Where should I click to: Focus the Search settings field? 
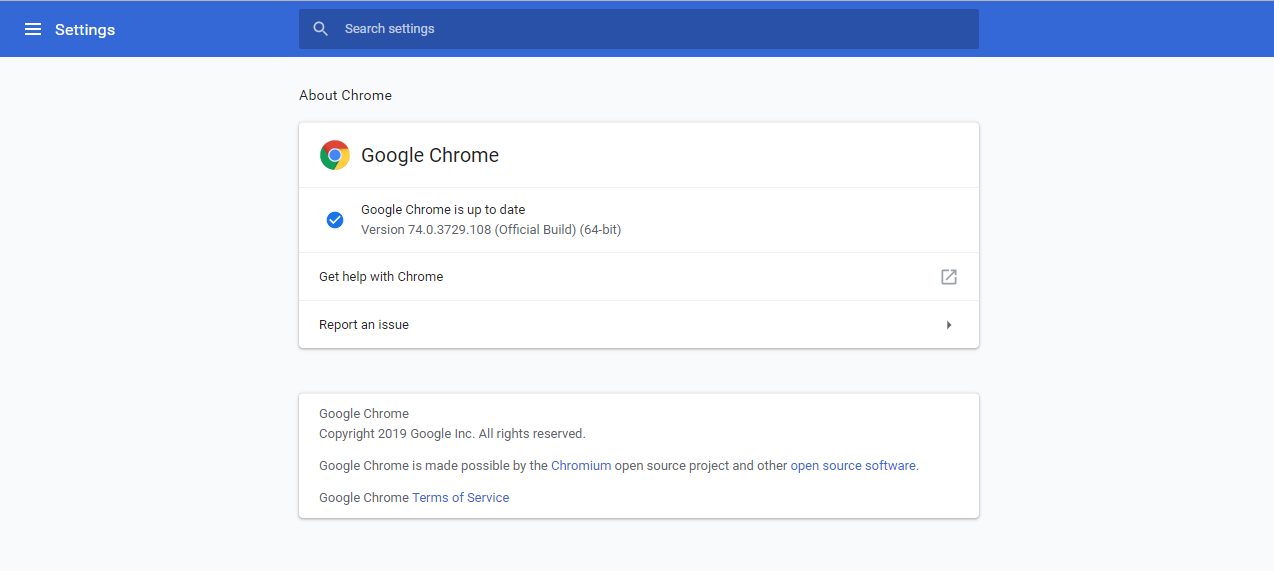[639, 29]
